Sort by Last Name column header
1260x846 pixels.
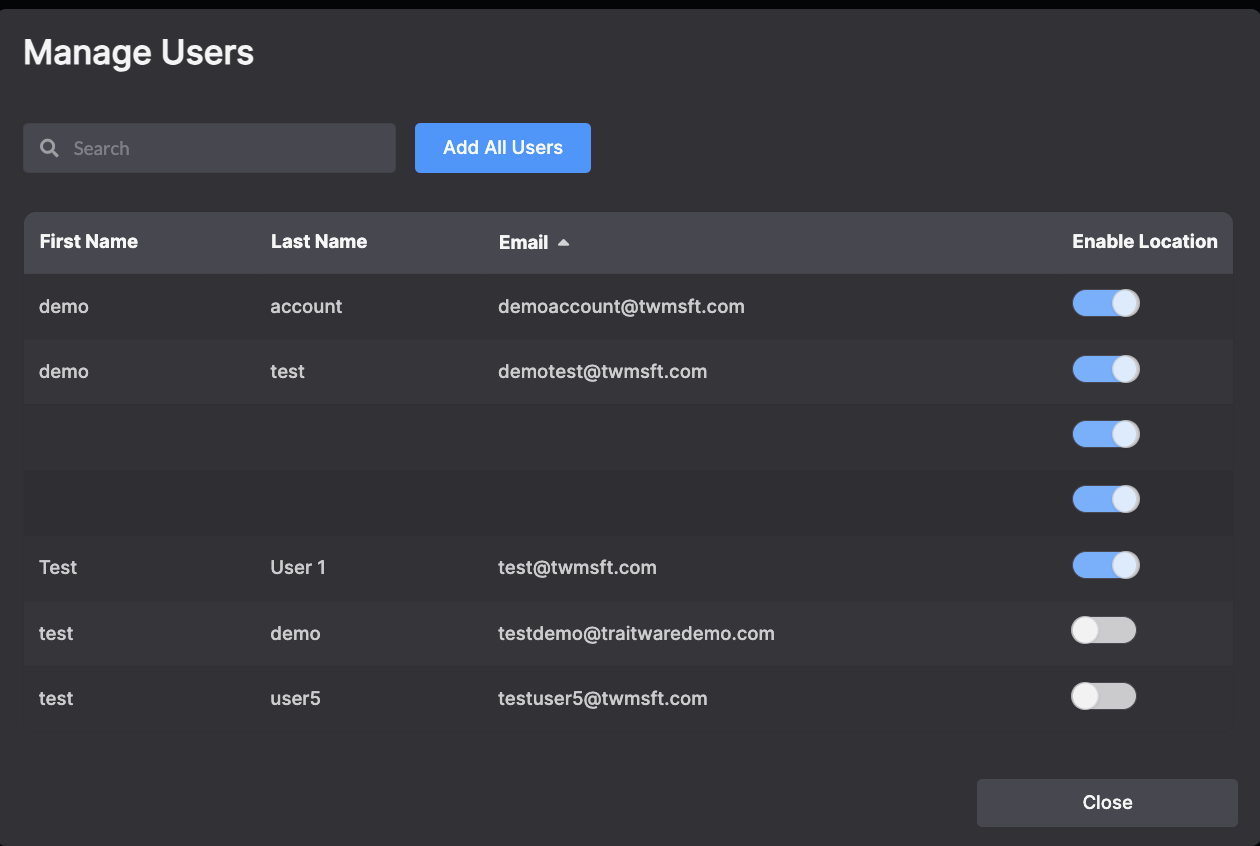319,242
